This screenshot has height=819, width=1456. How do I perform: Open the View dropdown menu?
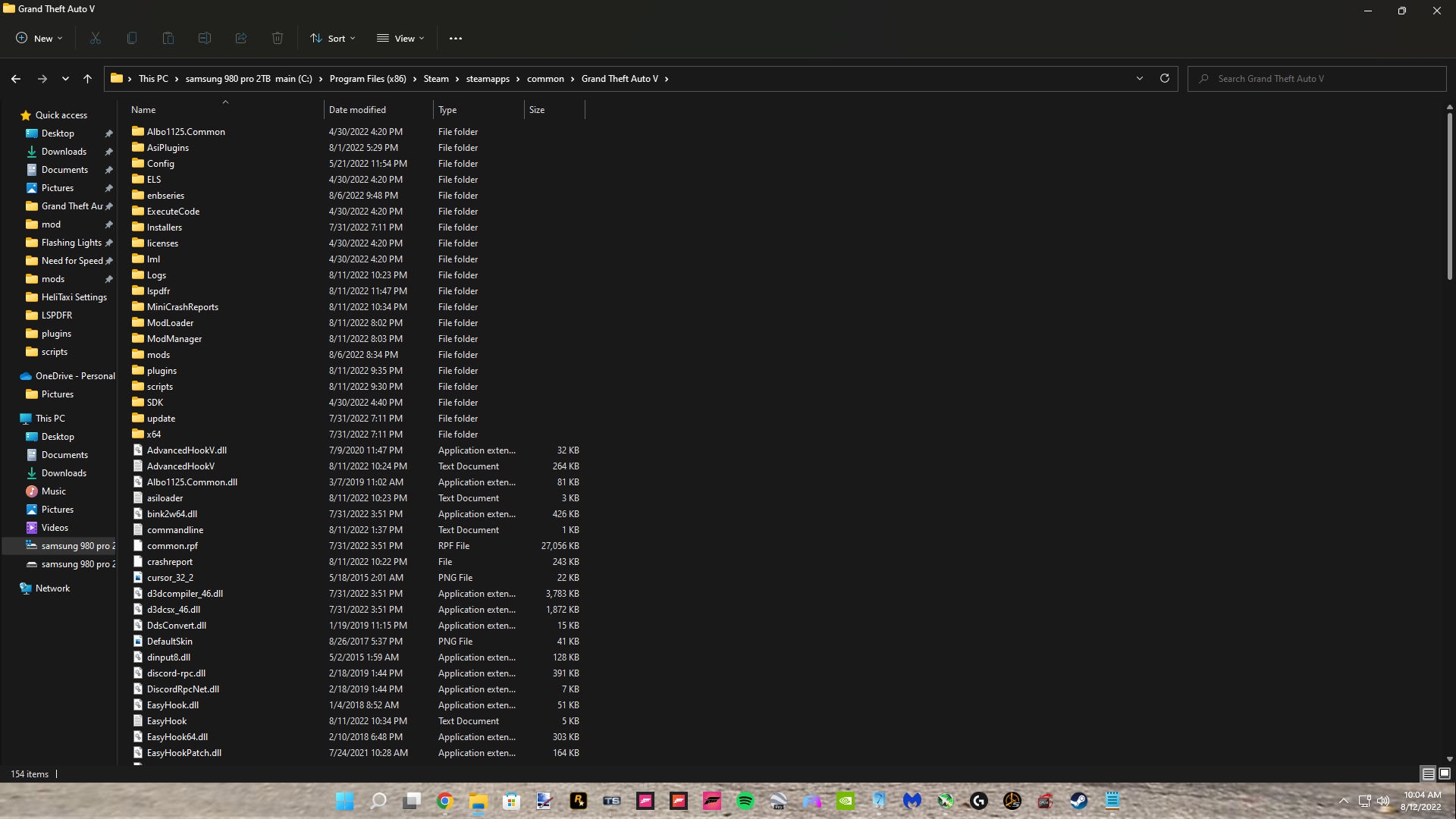tap(400, 38)
